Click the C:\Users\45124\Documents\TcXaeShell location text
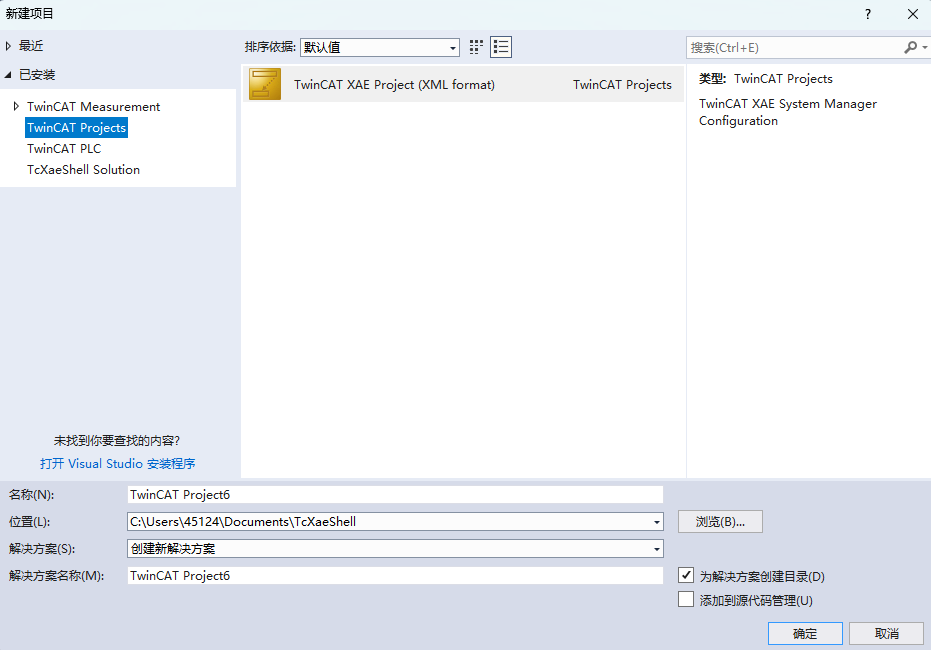 click(243, 522)
